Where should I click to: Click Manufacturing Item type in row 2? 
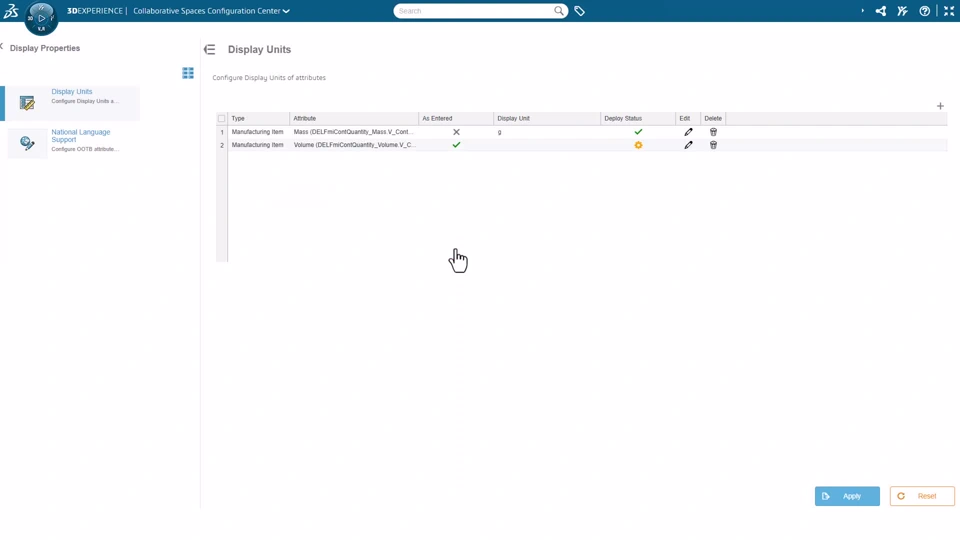(258, 145)
